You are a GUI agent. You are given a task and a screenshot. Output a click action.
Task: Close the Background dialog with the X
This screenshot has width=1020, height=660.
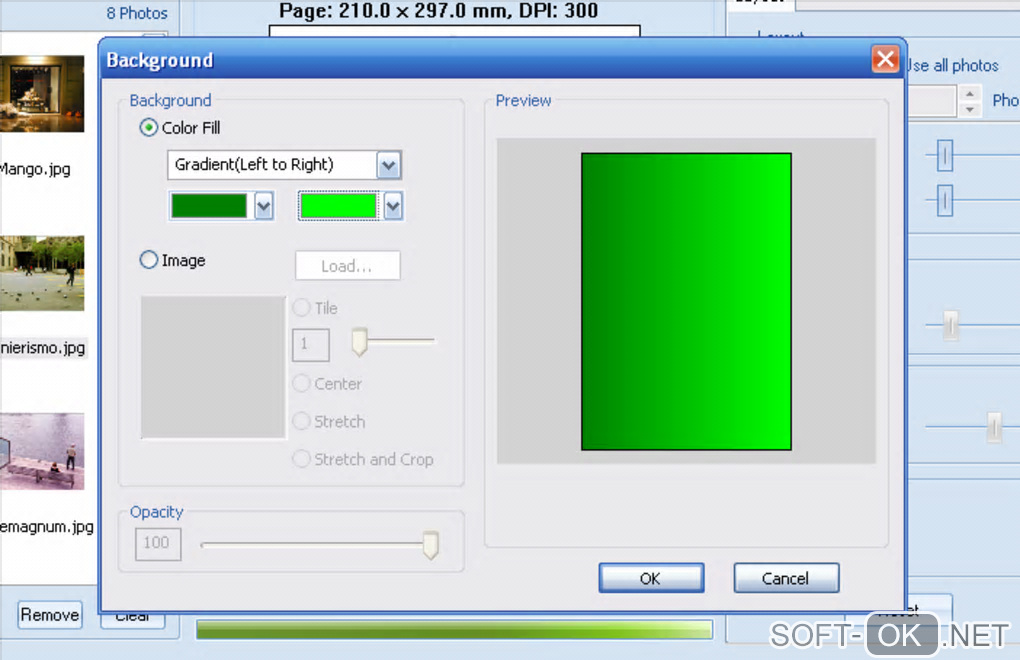(885, 60)
